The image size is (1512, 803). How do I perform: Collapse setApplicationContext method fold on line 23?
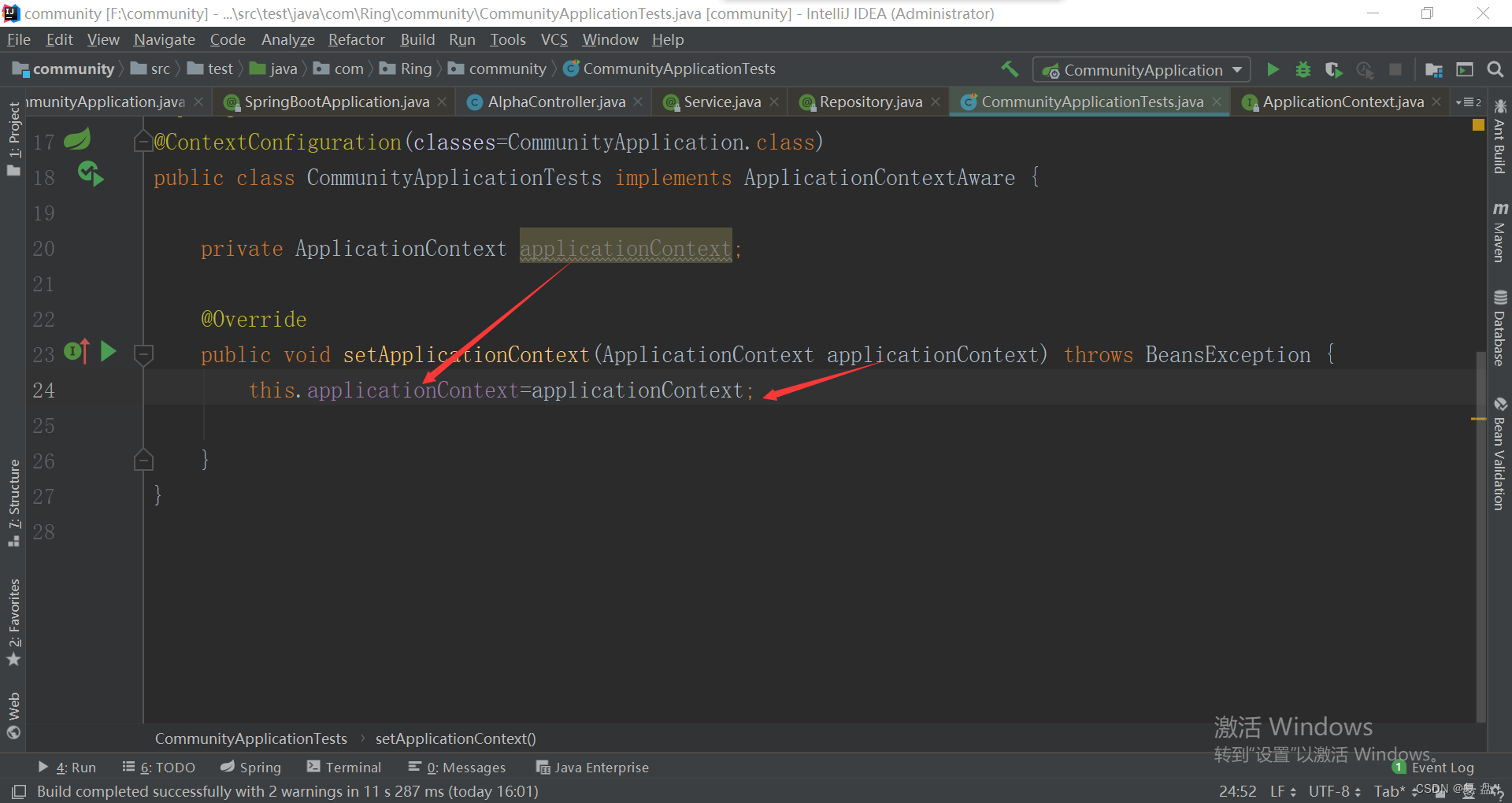point(143,354)
